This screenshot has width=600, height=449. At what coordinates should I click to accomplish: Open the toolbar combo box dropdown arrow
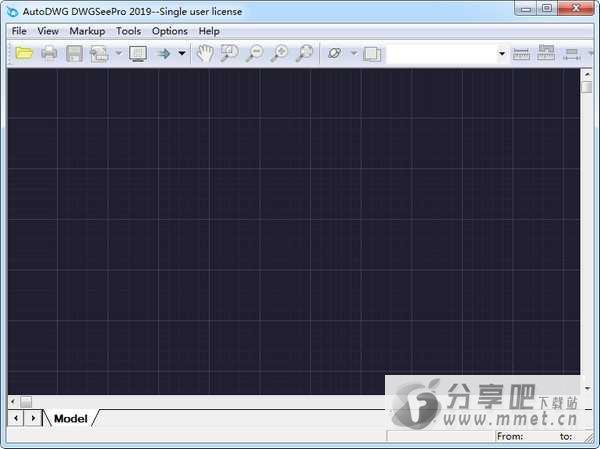tap(502, 53)
